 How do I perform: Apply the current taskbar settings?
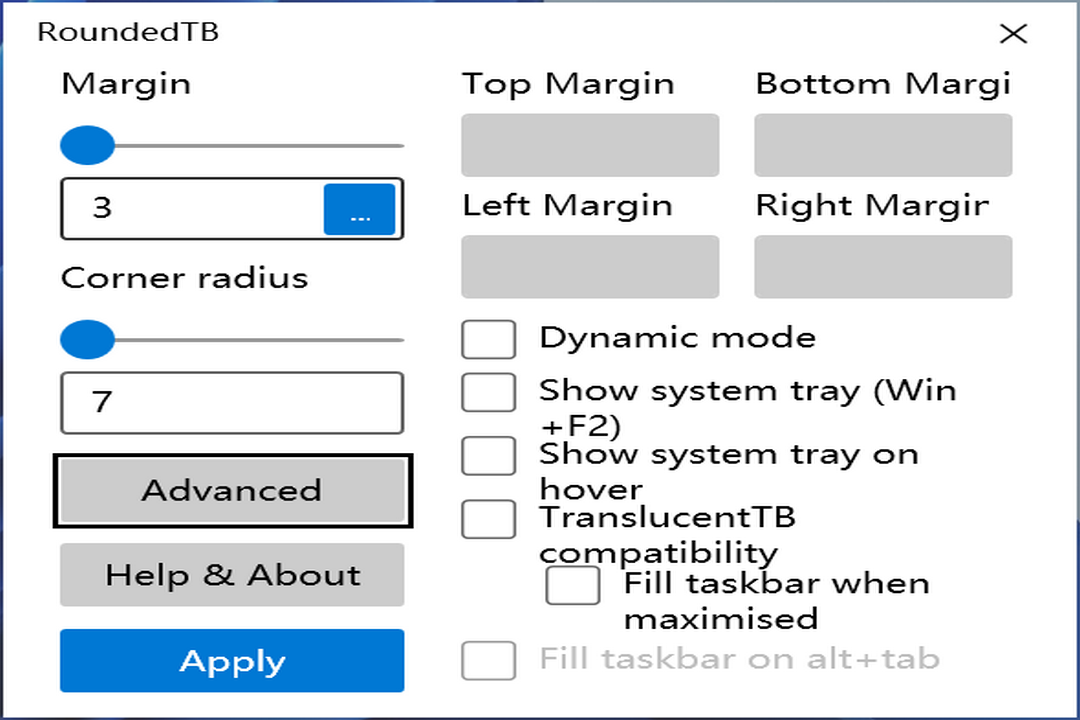pyautogui.click(x=232, y=661)
